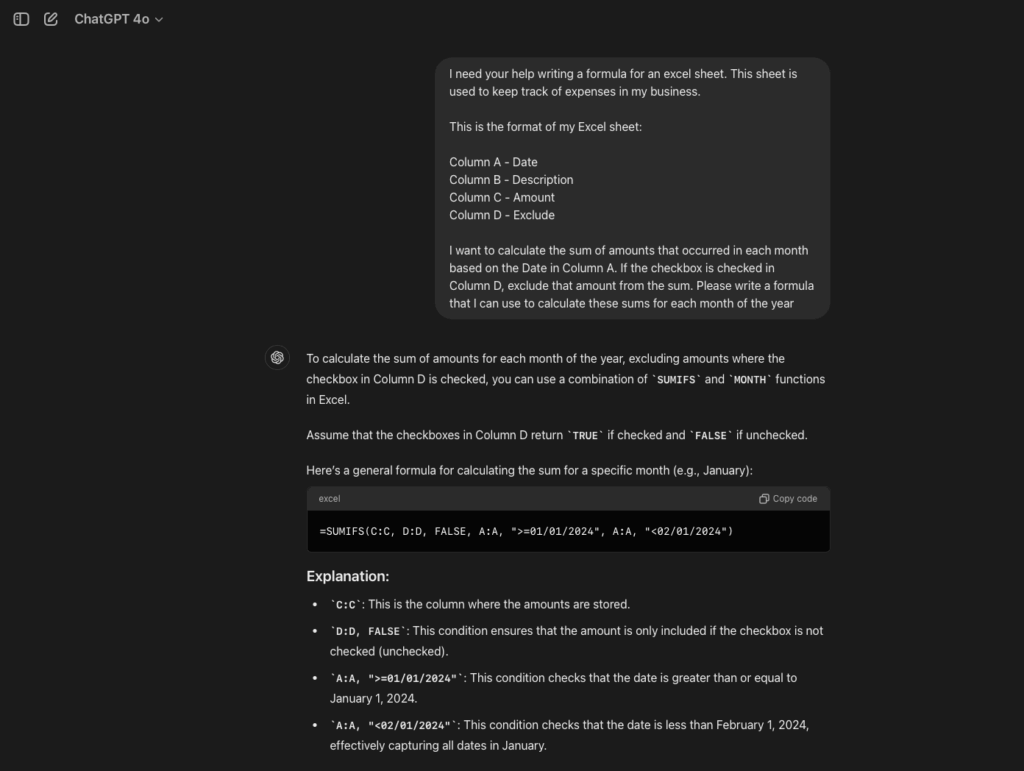Click the C:C bullet explanation
1024x771 pixels.
pyautogui.click(x=480, y=604)
